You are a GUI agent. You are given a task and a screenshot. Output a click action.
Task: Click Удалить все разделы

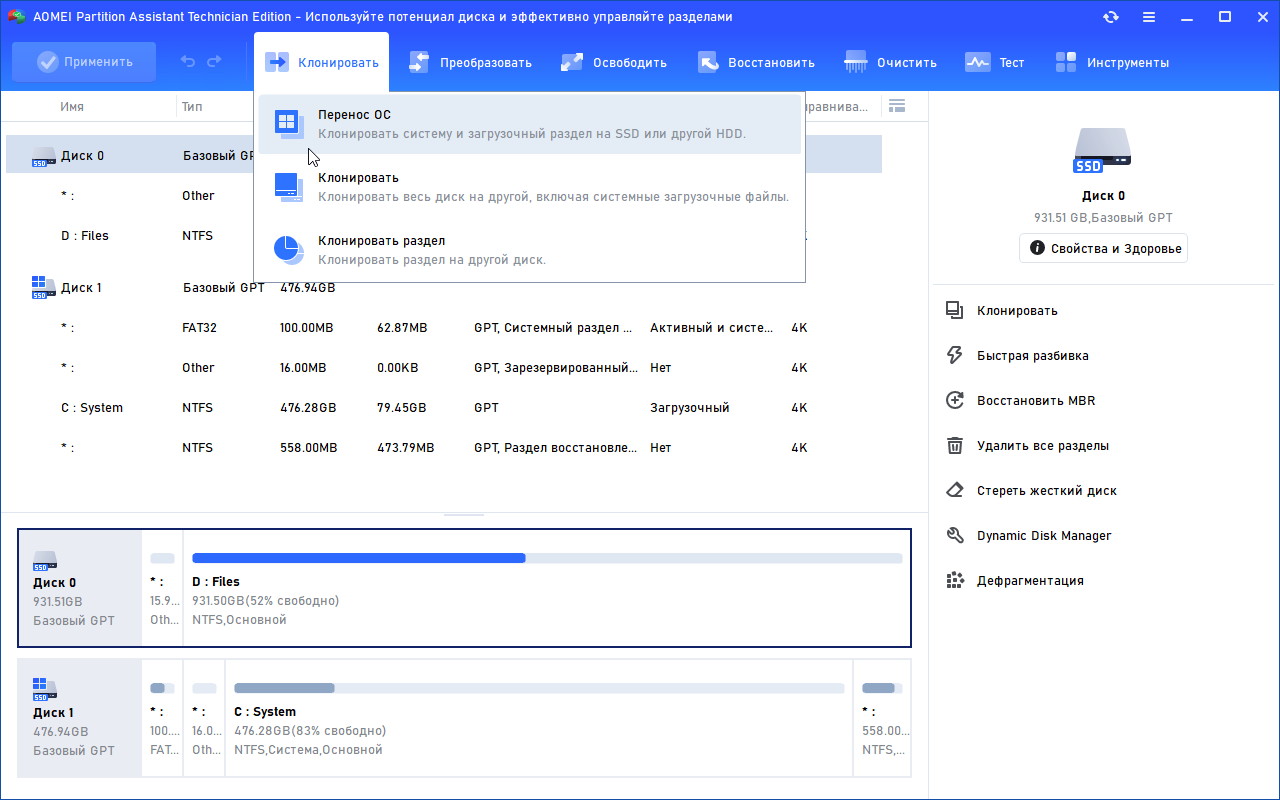click(x=1043, y=446)
